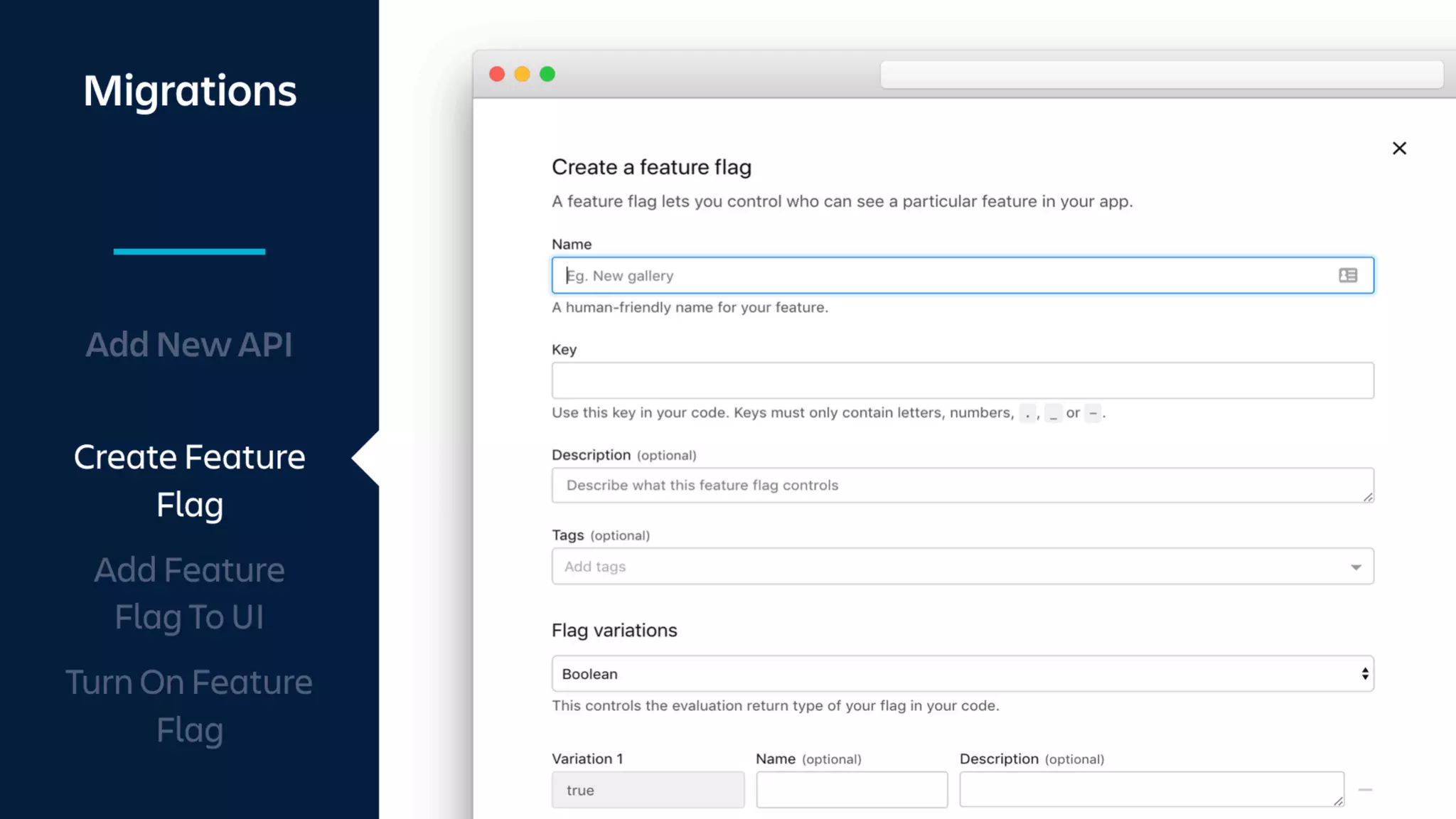The width and height of the screenshot is (1456, 819).
Task: Click 'A human-friendly name for your feature.' hint
Action: click(690, 307)
